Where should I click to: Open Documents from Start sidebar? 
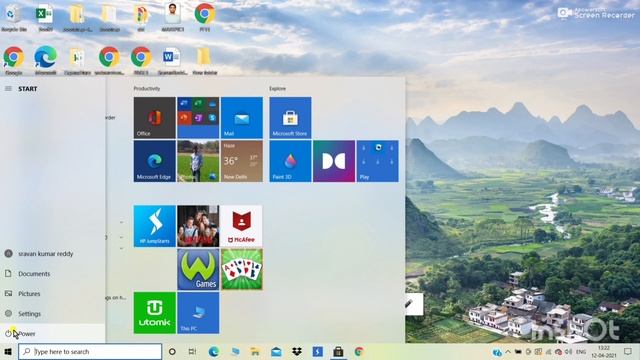[x=53, y=273]
